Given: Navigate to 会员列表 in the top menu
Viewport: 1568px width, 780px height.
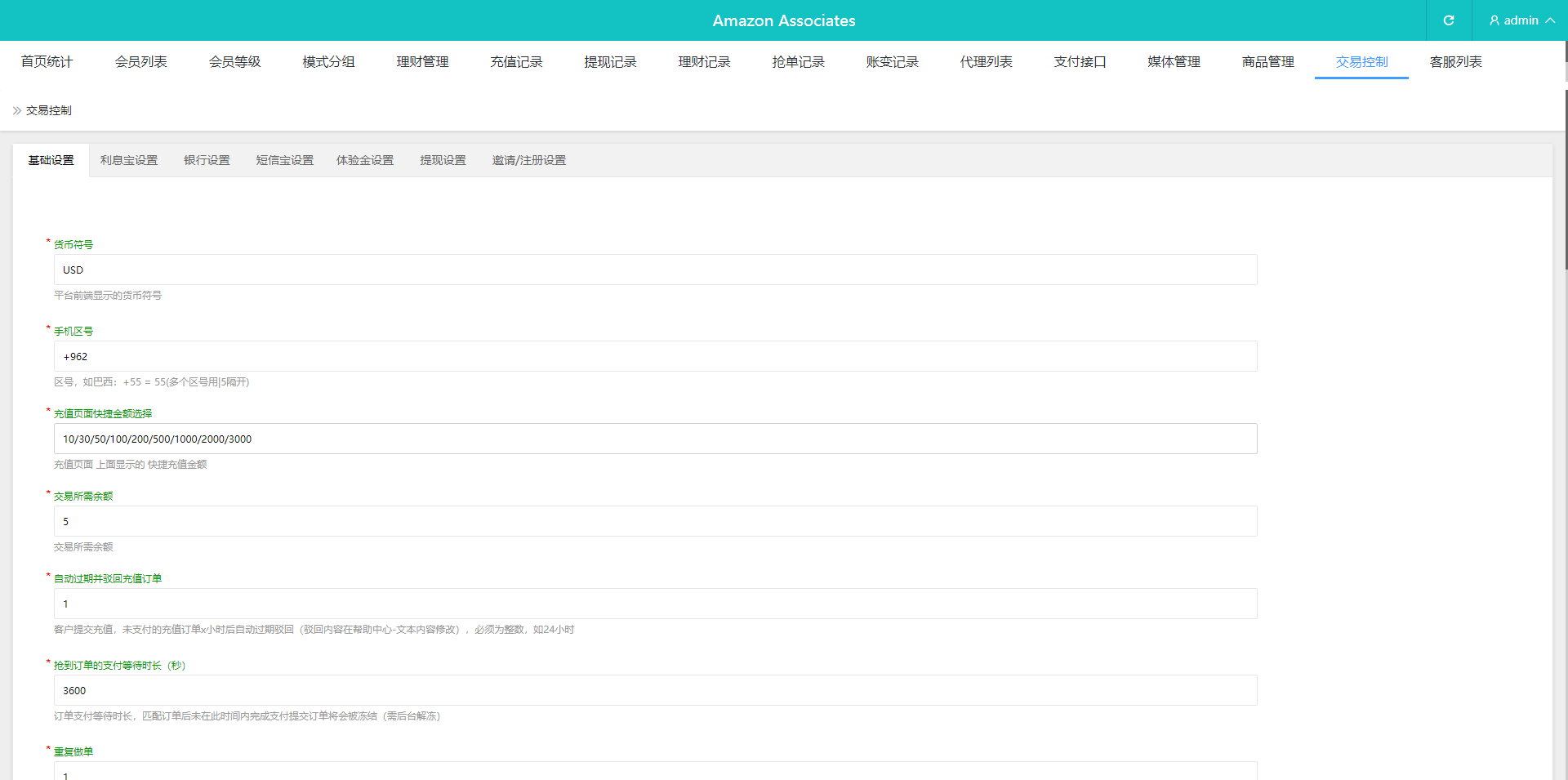Looking at the screenshot, I should coord(140,61).
